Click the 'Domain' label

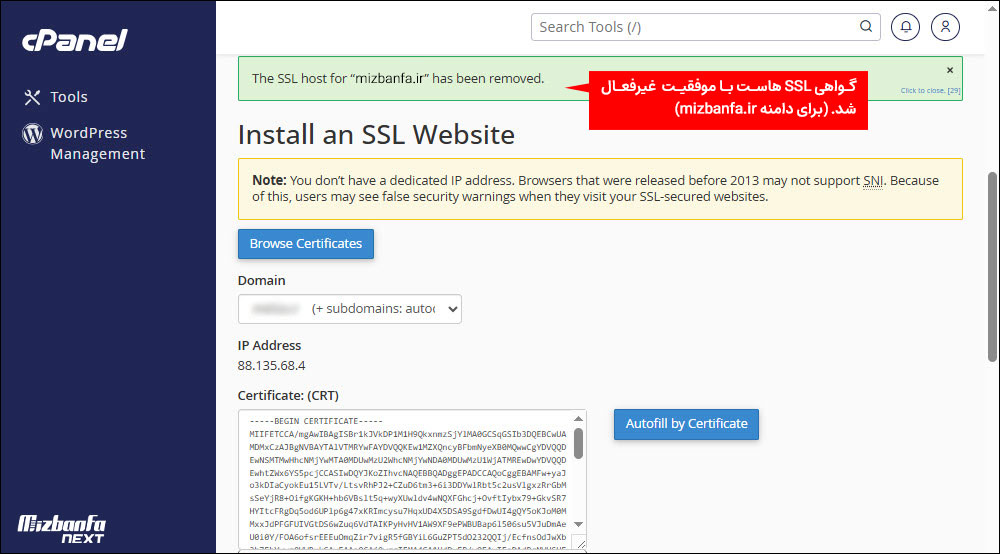[261, 281]
